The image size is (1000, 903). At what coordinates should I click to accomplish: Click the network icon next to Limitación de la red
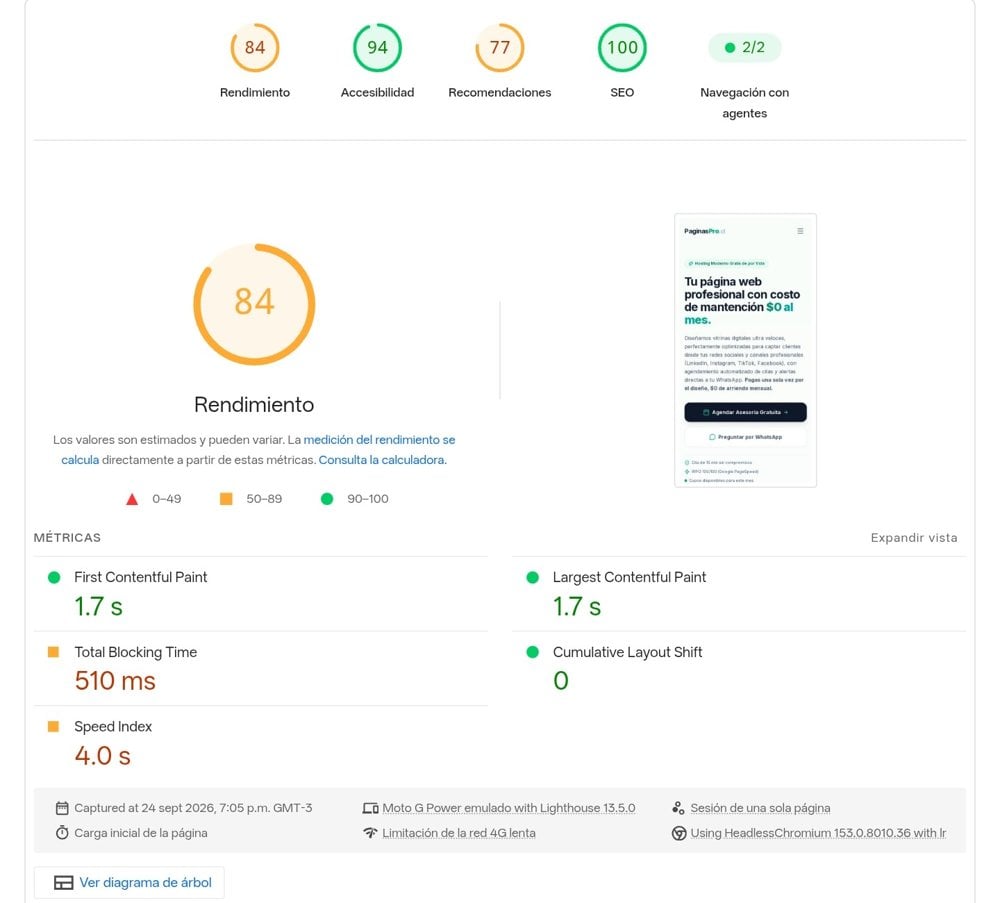click(x=371, y=832)
